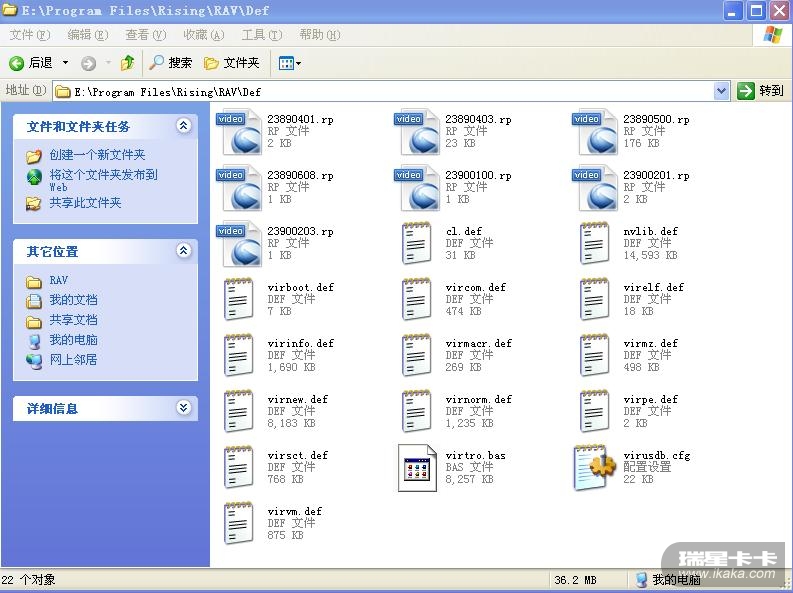This screenshot has height=593, width=793.
Task: Collapse the 其它位置 panel
Action: tap(183, 252)
